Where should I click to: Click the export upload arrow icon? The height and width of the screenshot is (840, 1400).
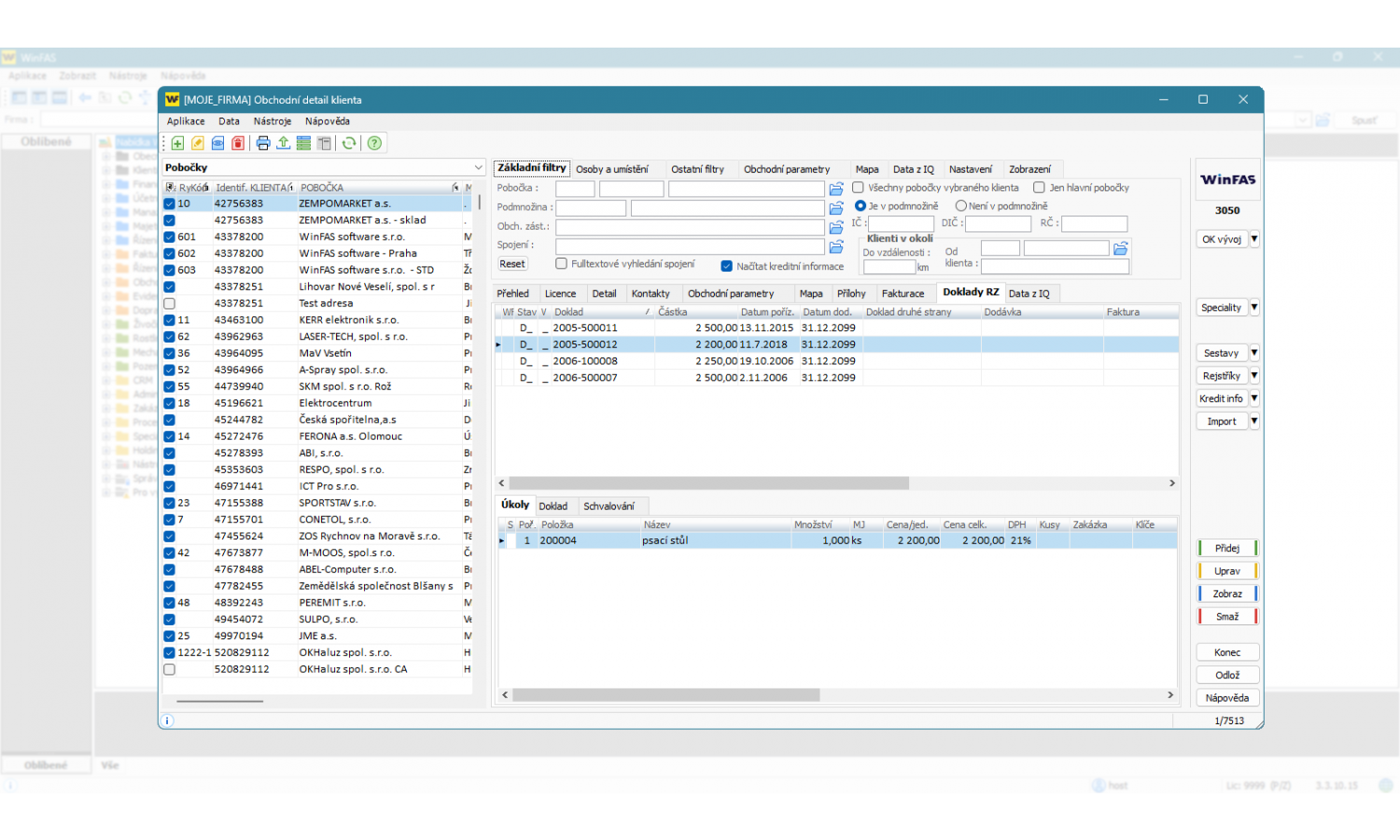(283, 143)
